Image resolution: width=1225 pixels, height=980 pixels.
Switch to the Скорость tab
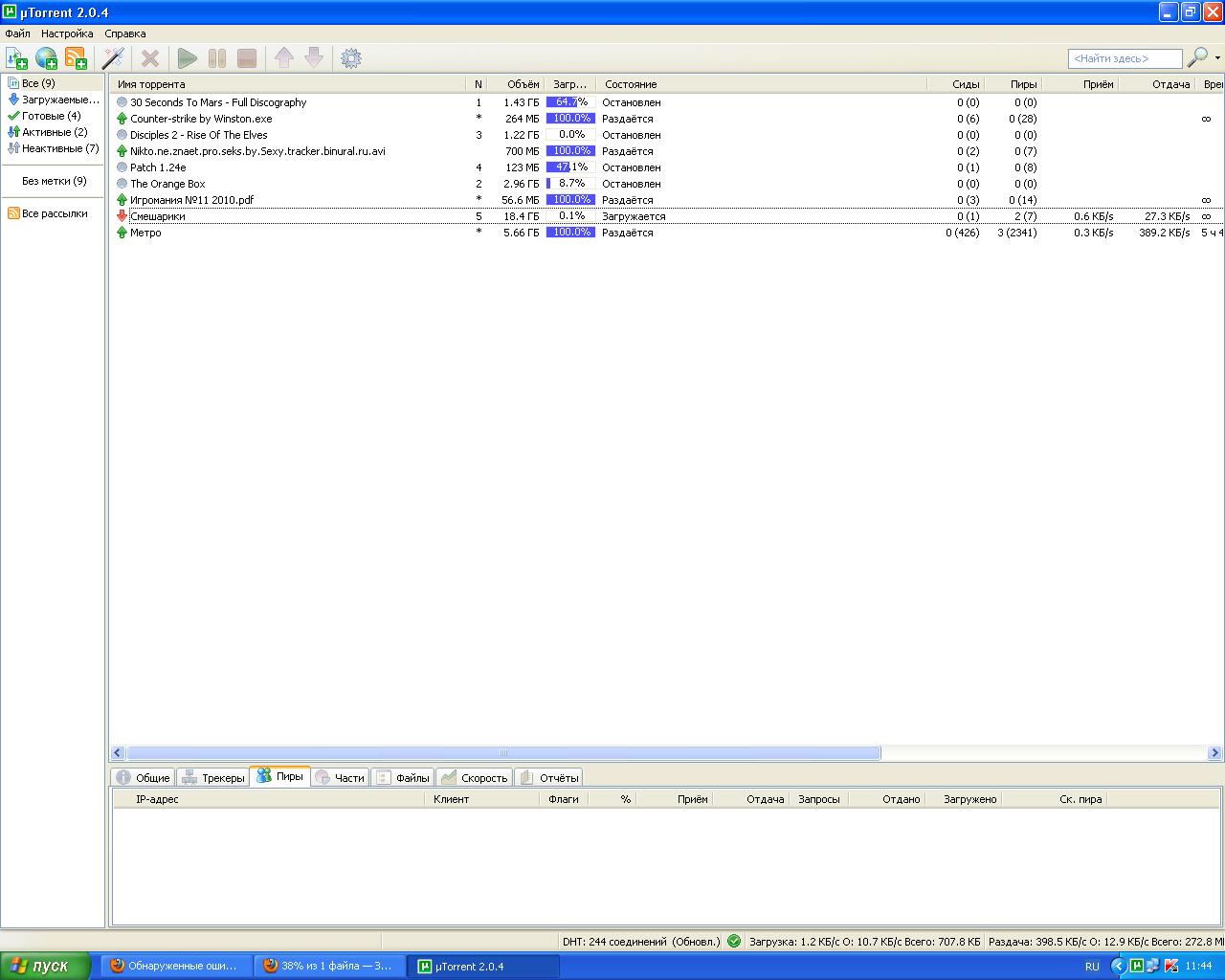(x=475, y=778)
